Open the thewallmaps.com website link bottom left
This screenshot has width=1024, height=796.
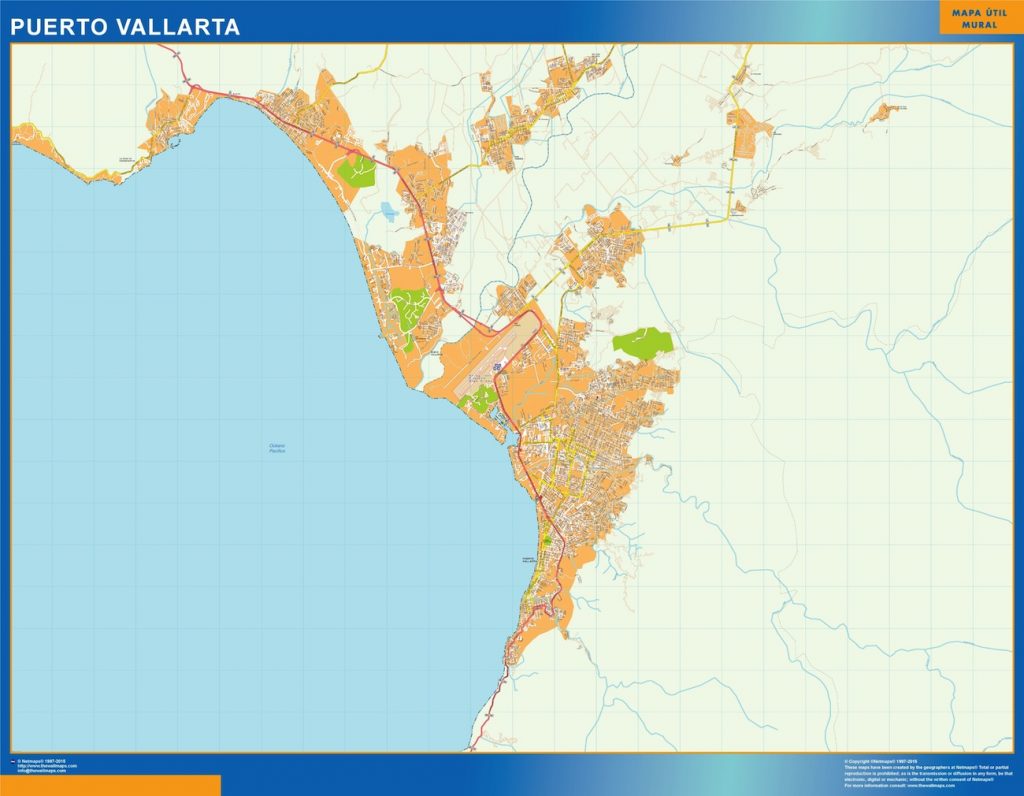[x=47, y=766]
